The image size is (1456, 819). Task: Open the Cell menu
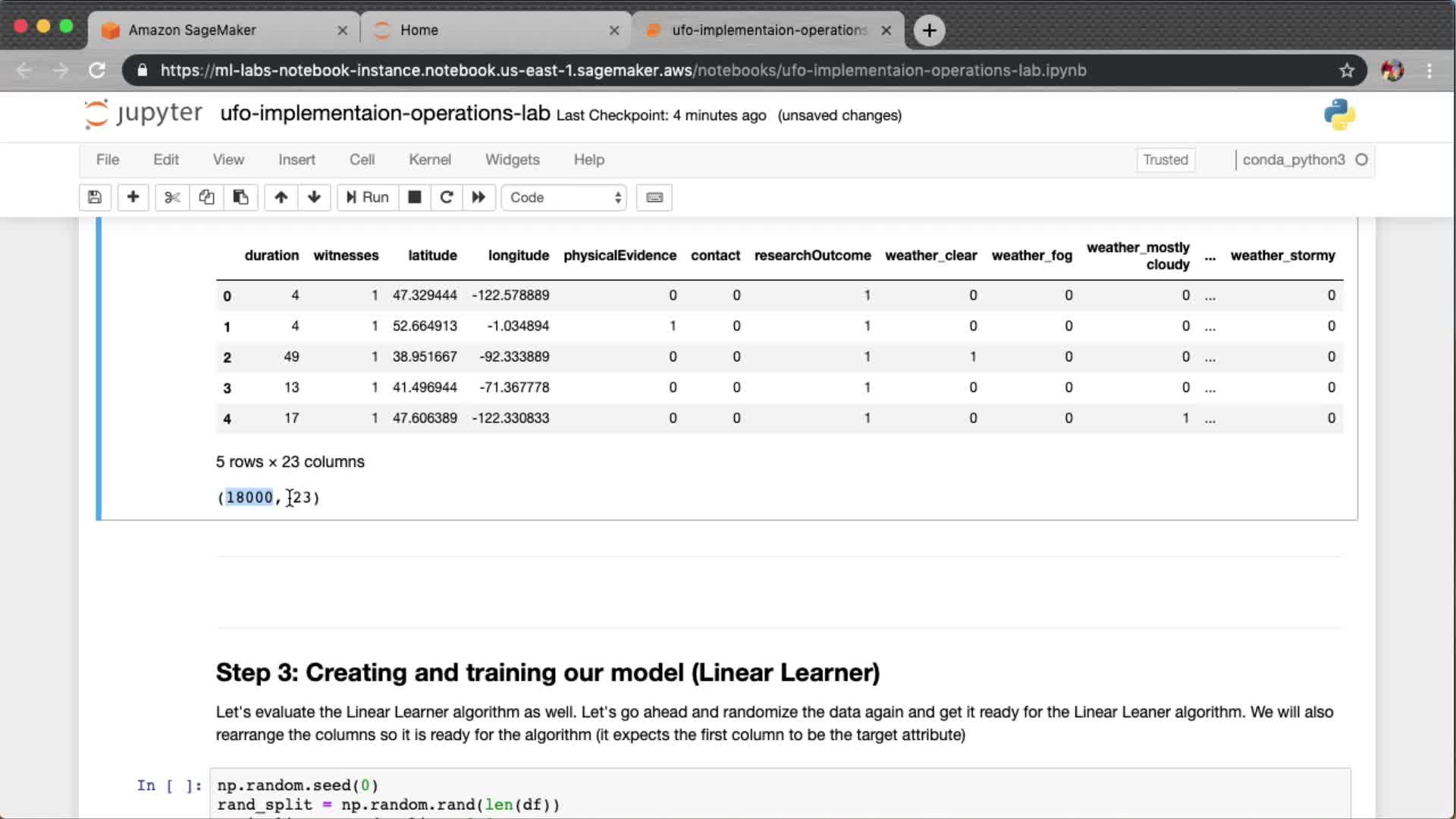tap(362, 159)
